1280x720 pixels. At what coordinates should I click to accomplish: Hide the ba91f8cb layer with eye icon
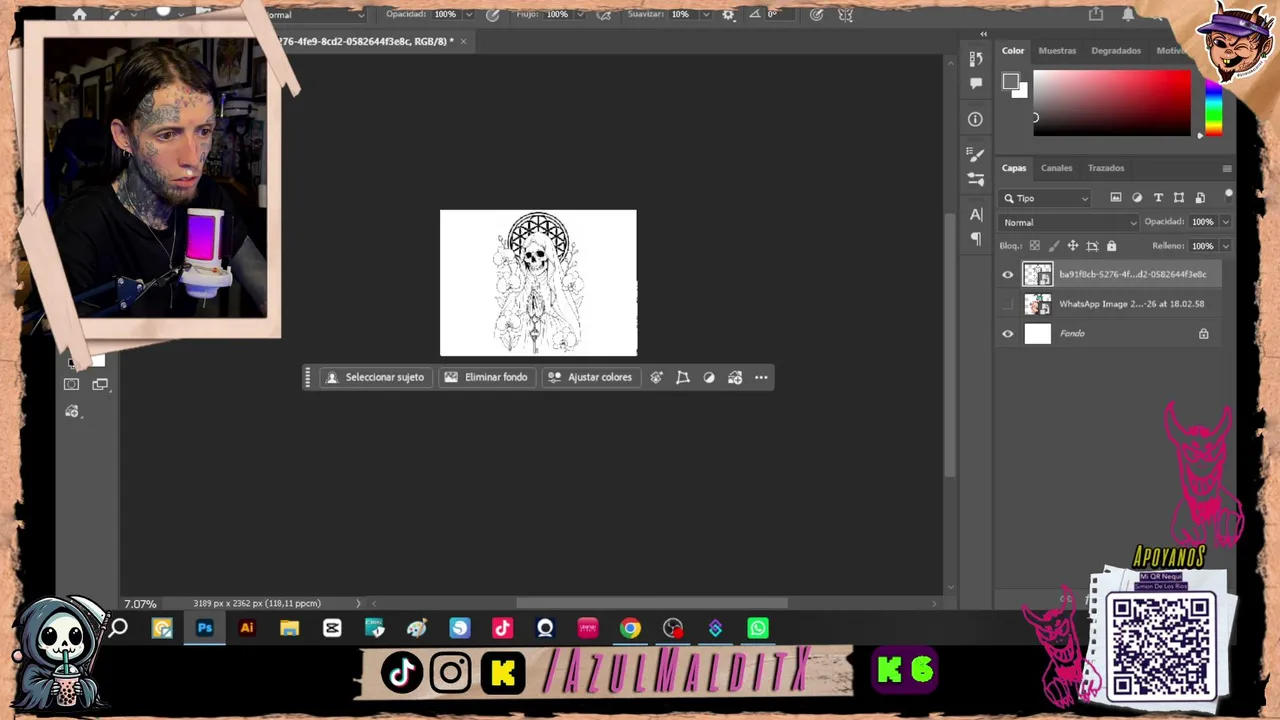1008,274
